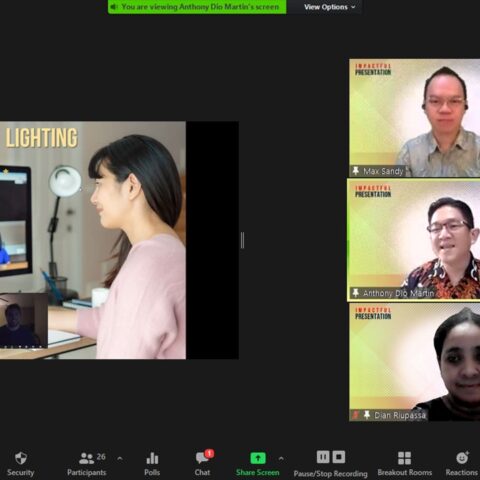Click the Security label
The image size is (480, 480).
pos(21,473)
